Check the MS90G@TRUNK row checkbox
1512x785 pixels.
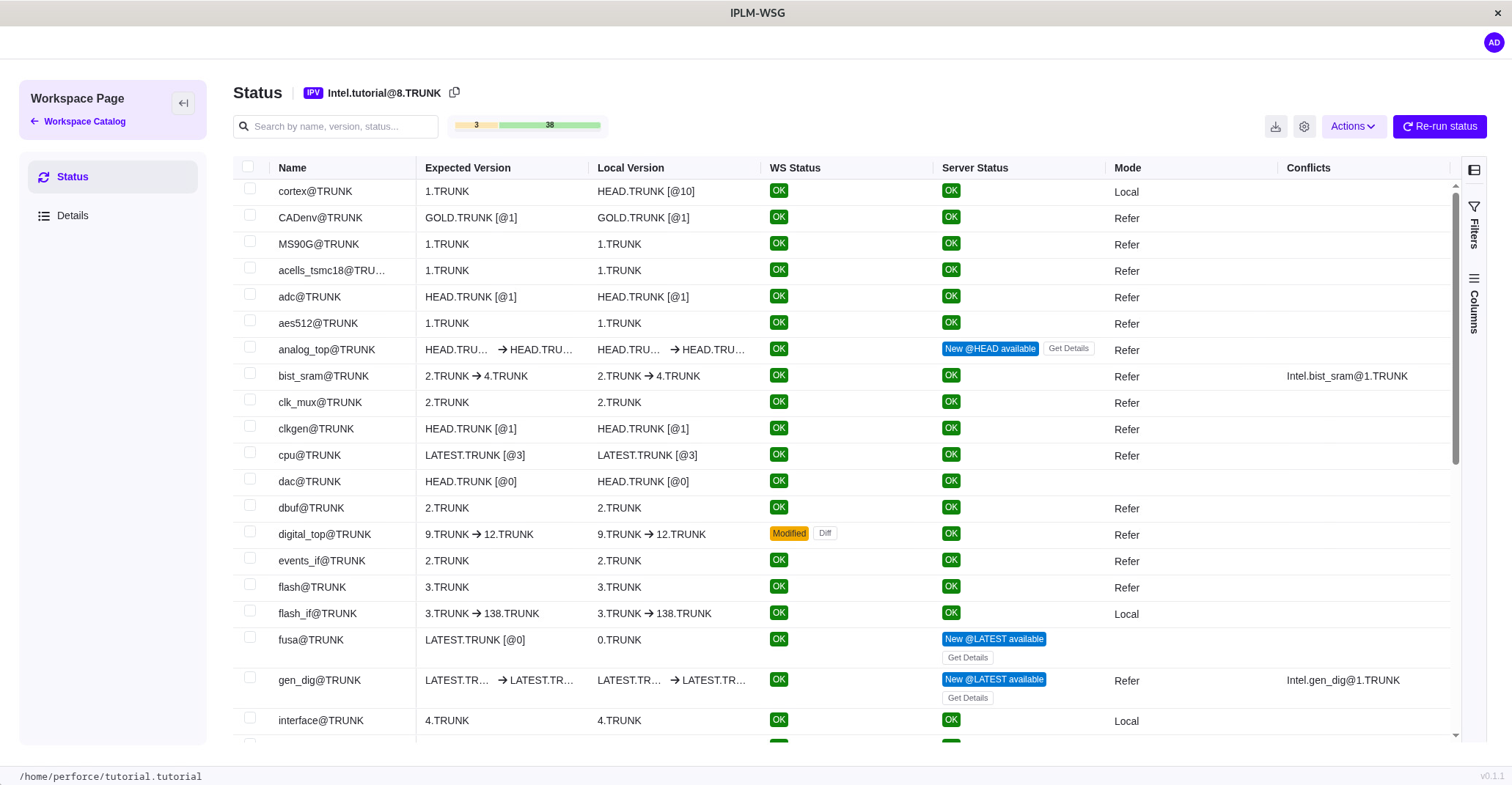click(x=250, y=241)
